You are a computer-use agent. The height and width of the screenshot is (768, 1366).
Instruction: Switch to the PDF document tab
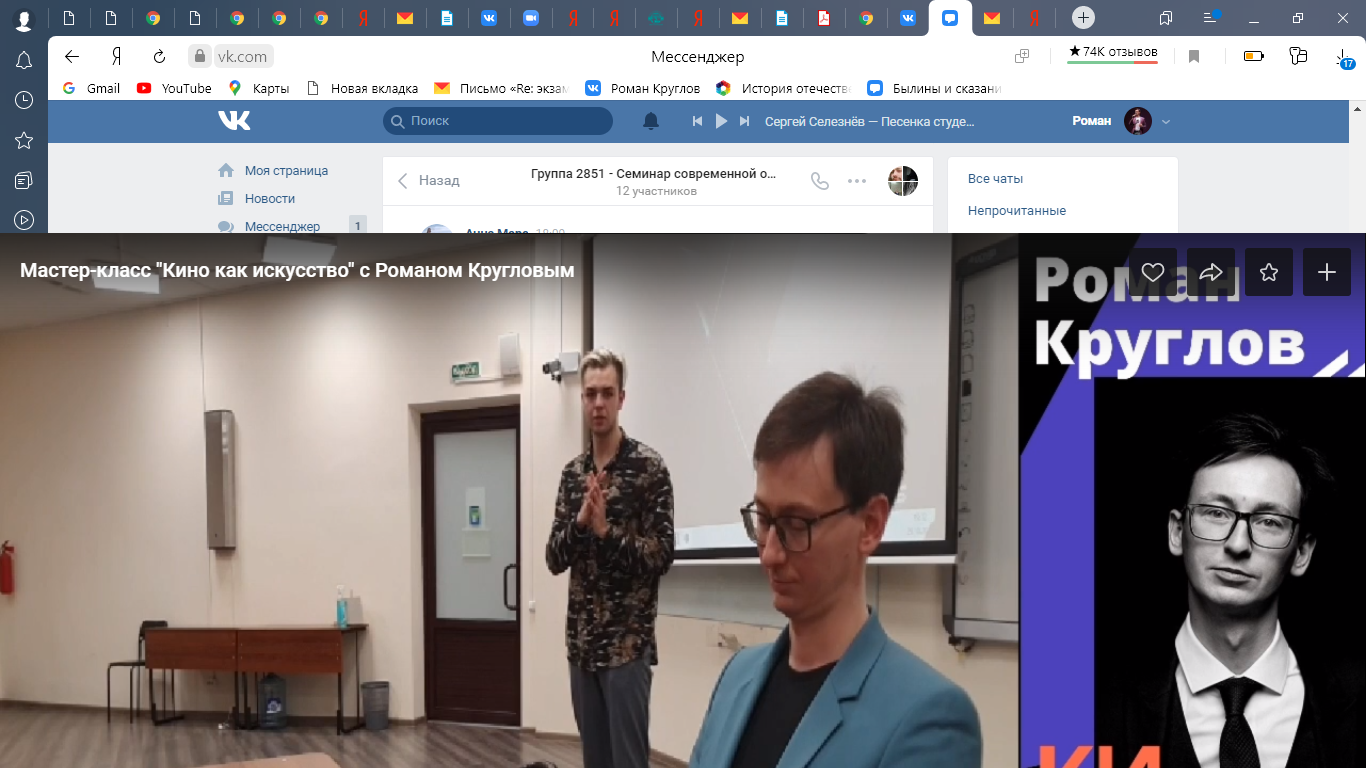[824, 18]
